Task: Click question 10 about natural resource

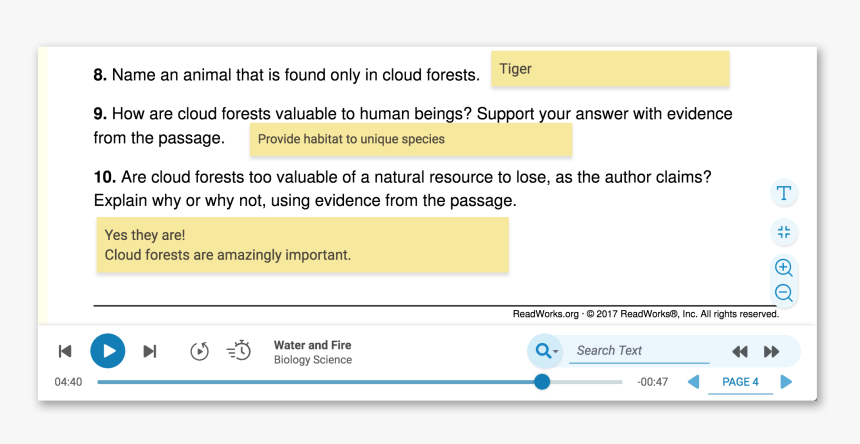Action: click(x=403, y=189)
